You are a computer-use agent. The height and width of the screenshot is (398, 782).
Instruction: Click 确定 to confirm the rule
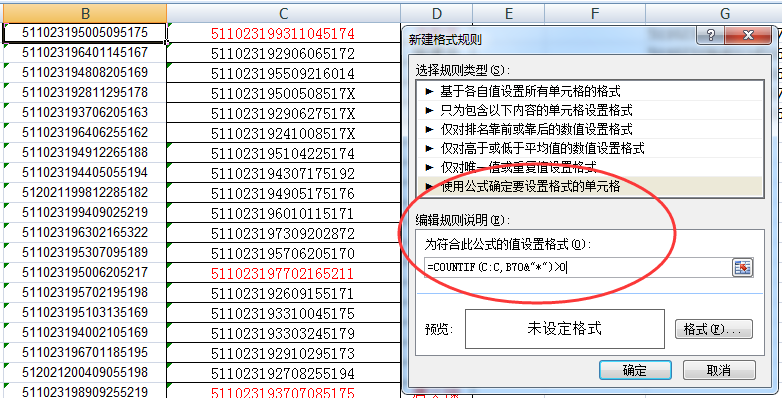click(635, 370)
